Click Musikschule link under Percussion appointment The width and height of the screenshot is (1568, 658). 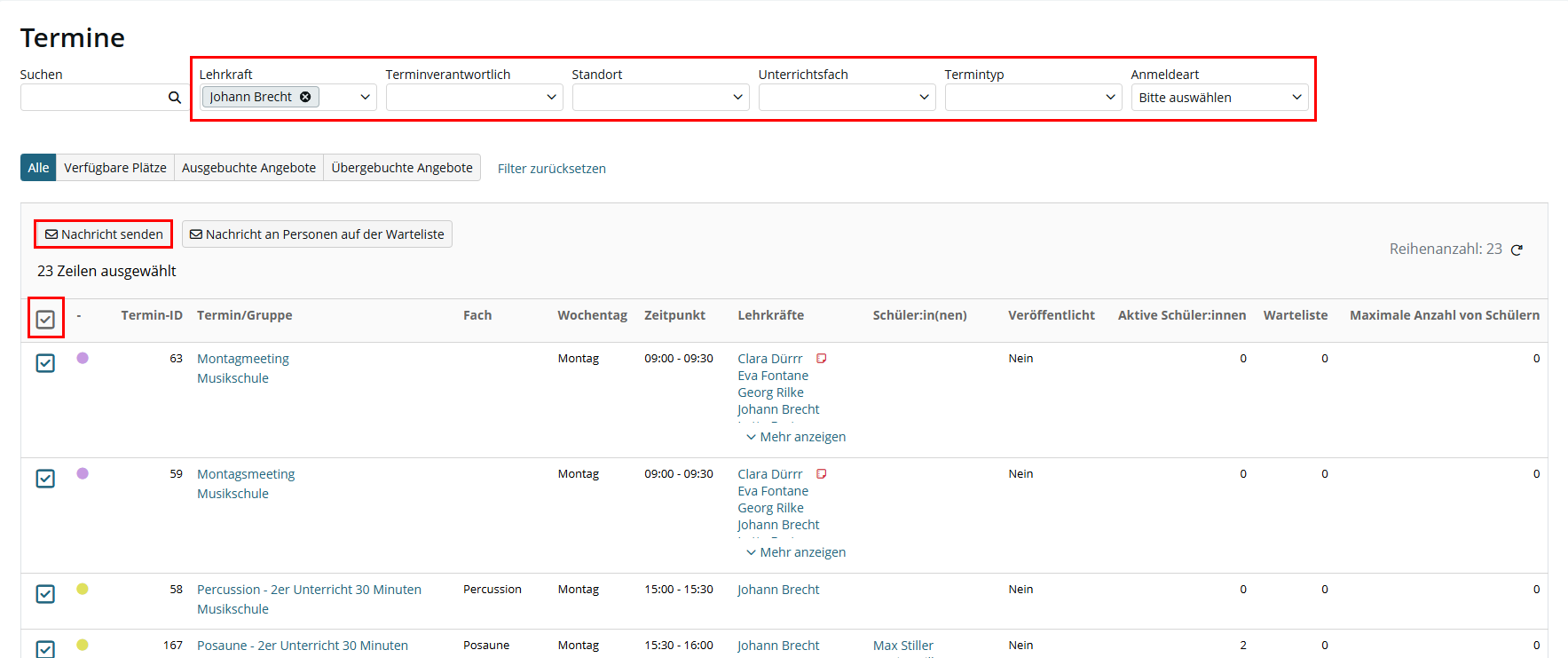tap(232, 609)
